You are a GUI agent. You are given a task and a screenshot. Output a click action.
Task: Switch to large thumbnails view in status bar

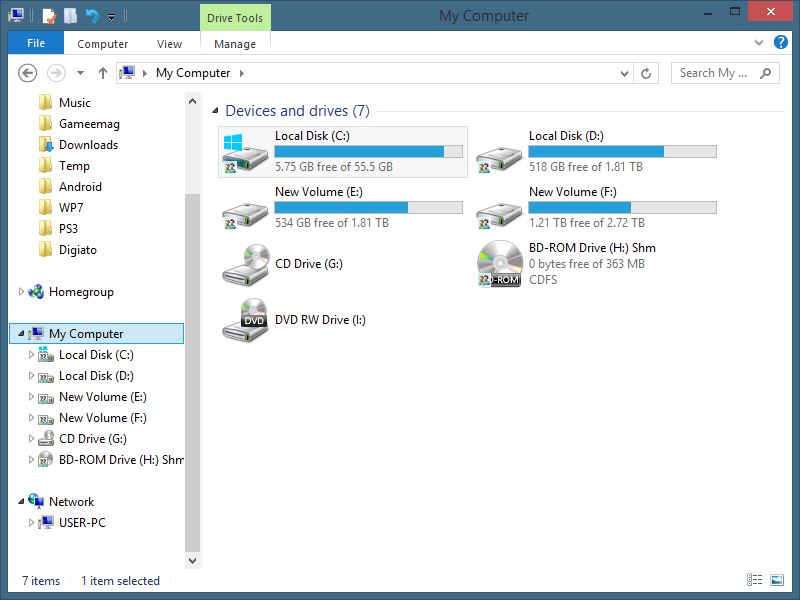[x=776, y=580]
